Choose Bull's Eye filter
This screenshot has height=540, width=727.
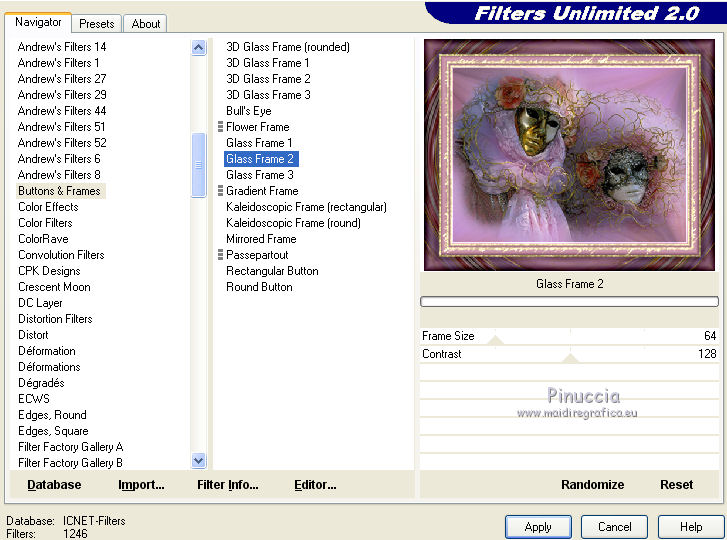[x=249, y=111]
